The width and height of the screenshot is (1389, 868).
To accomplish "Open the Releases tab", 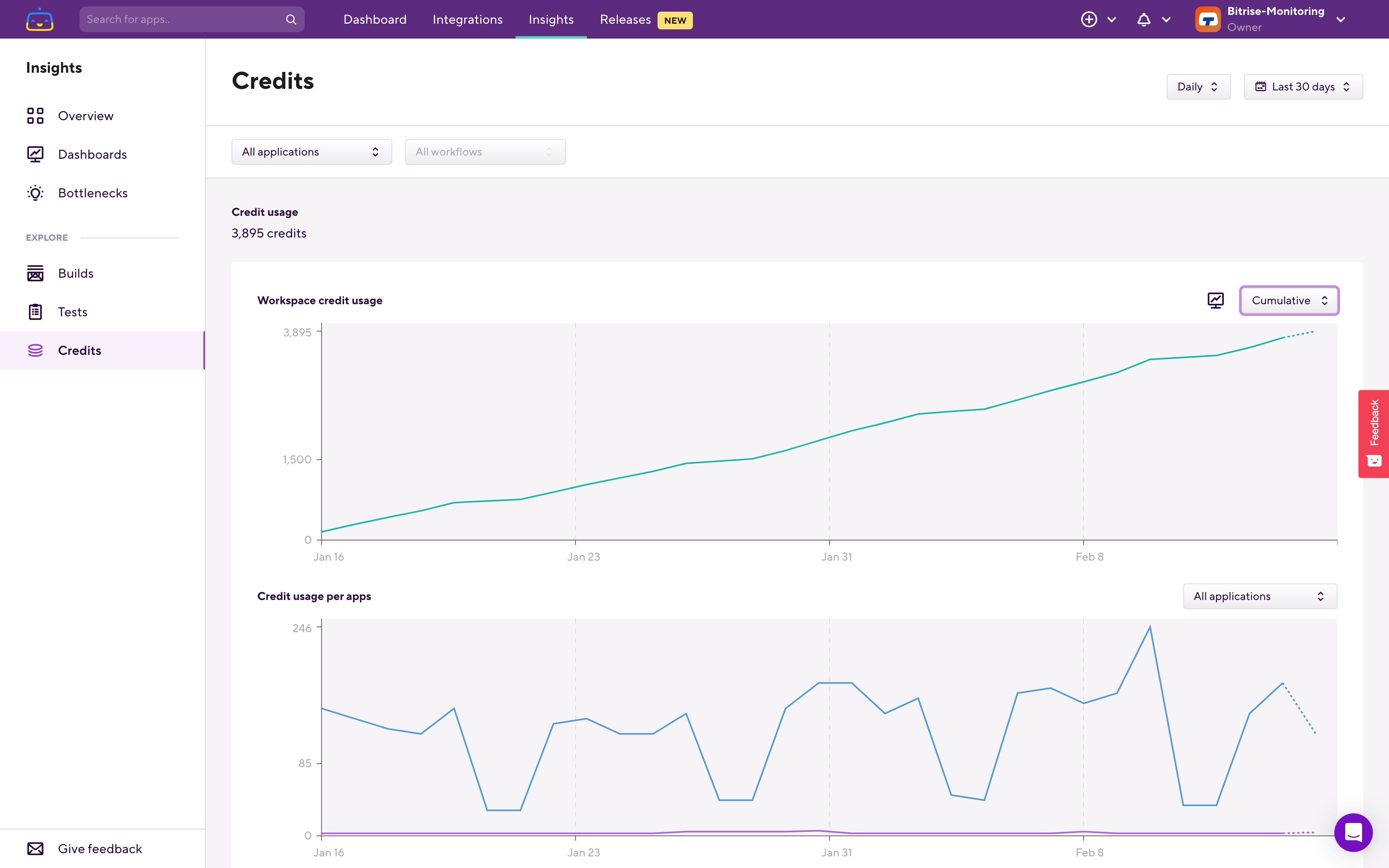I will pyautogui.click(x=625, y=20).
